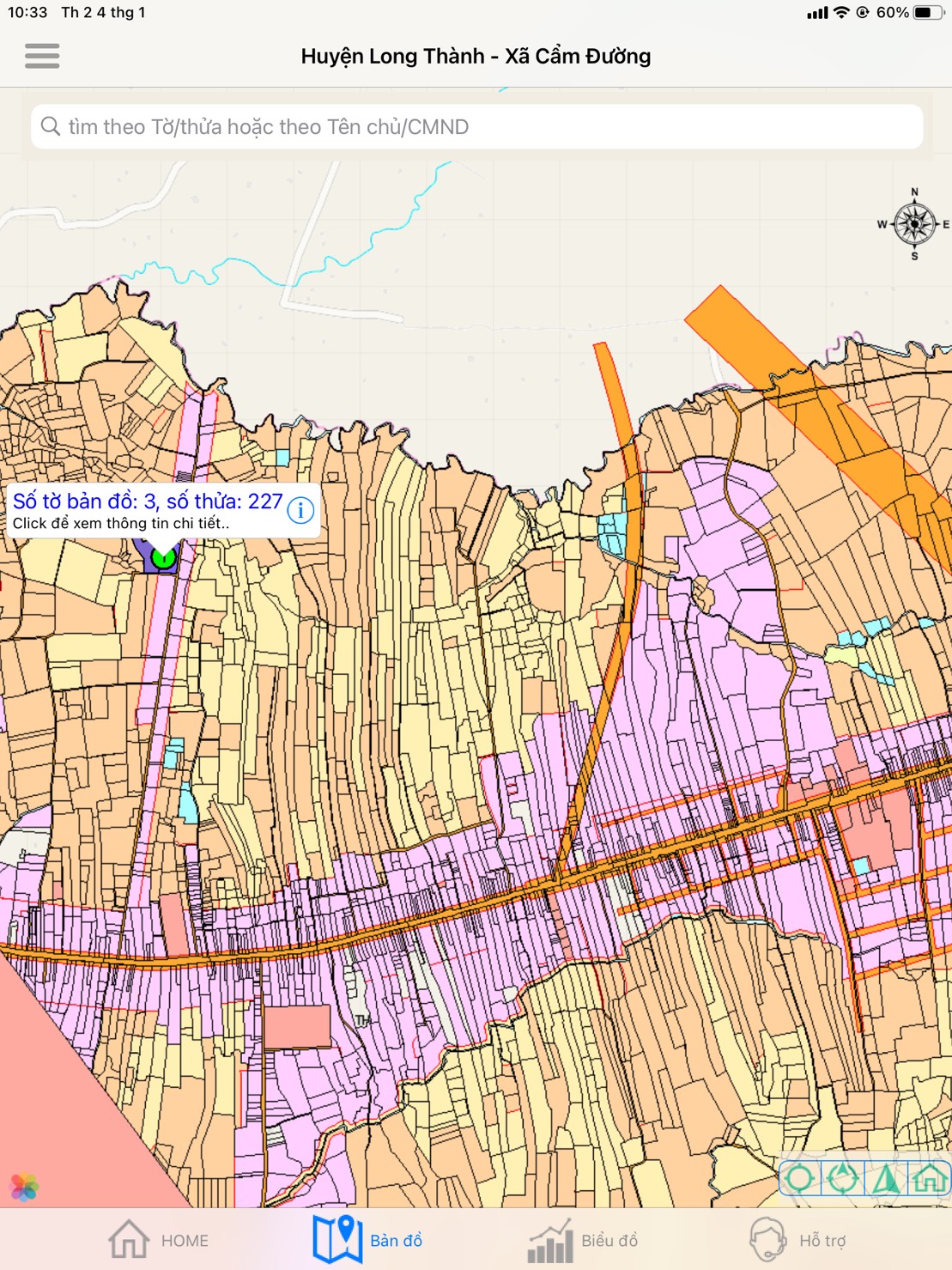The width and height of the screenshot is (952, 1270).
Task: Click 'Click để xem thông tin chi tiết'
Action: point(121,524)
